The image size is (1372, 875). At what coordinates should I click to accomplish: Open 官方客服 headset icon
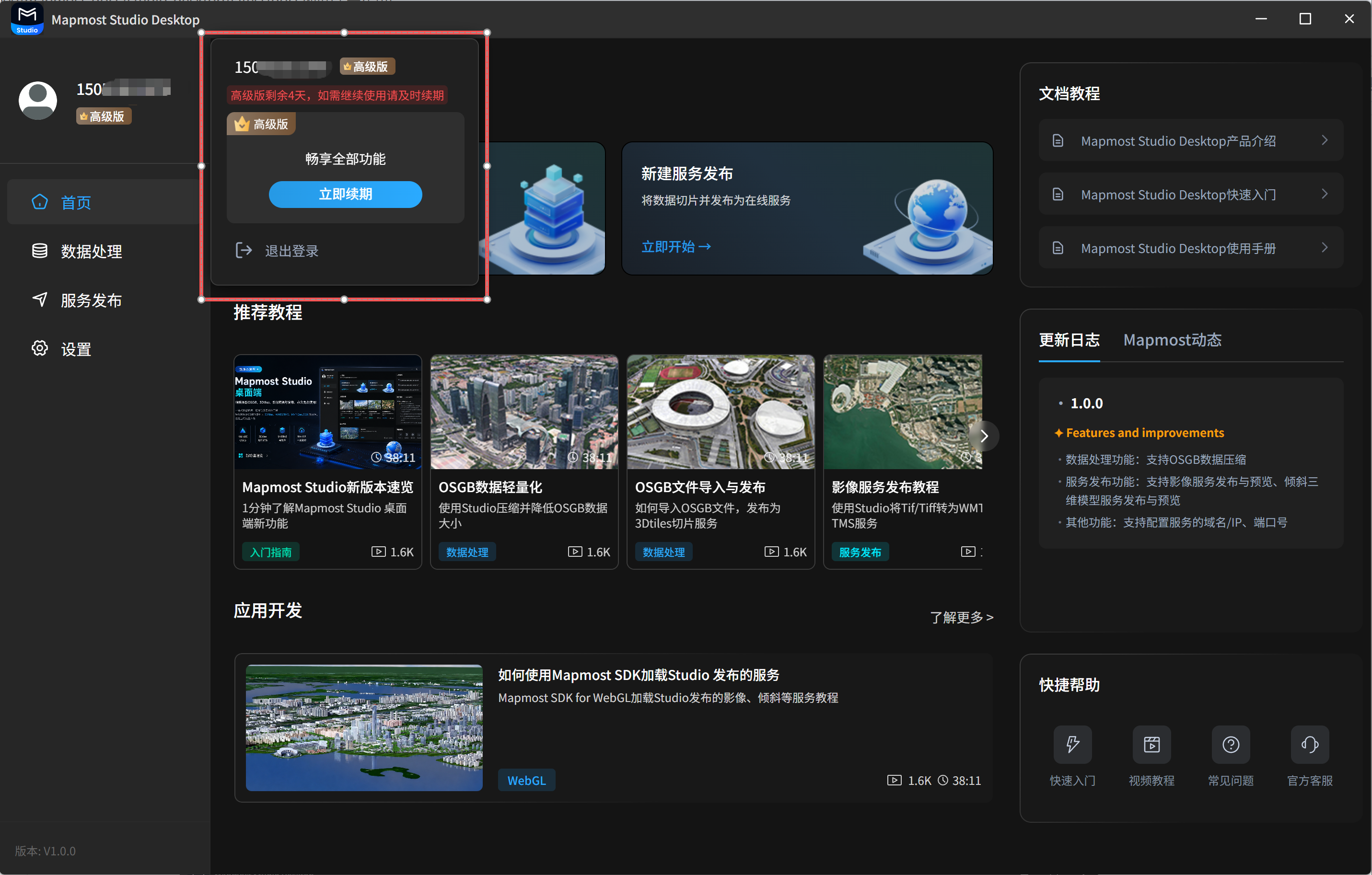[x=1310, y=745]
